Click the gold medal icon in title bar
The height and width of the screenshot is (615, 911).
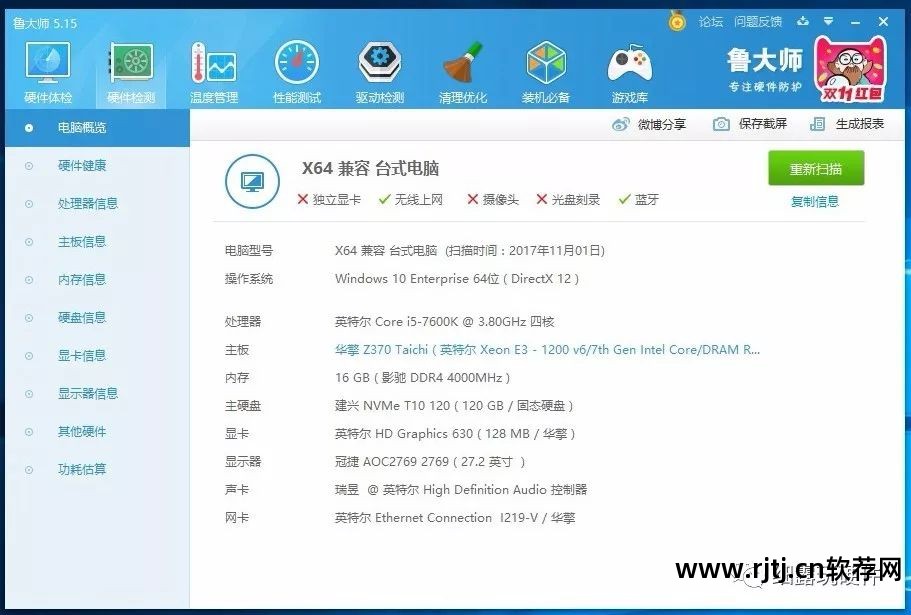(x=677, y=21)
